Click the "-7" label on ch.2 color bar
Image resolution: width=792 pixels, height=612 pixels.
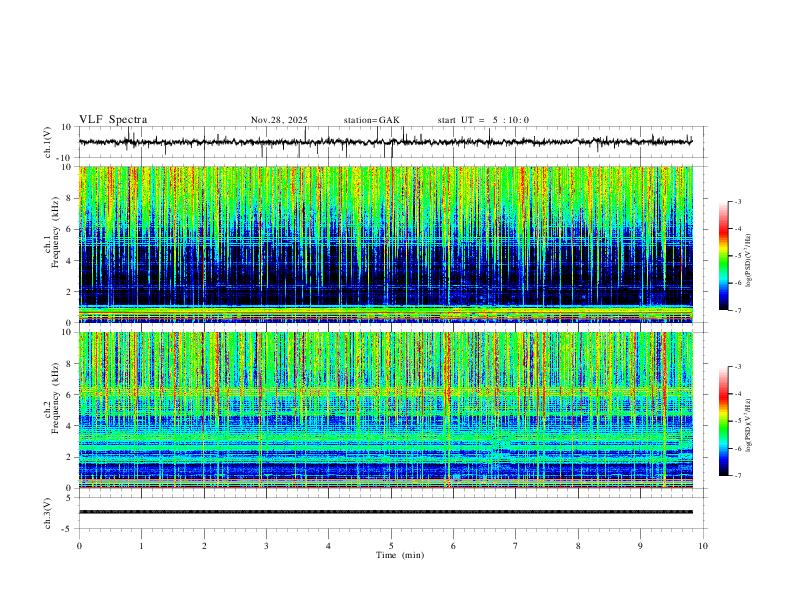pos(737,476)
